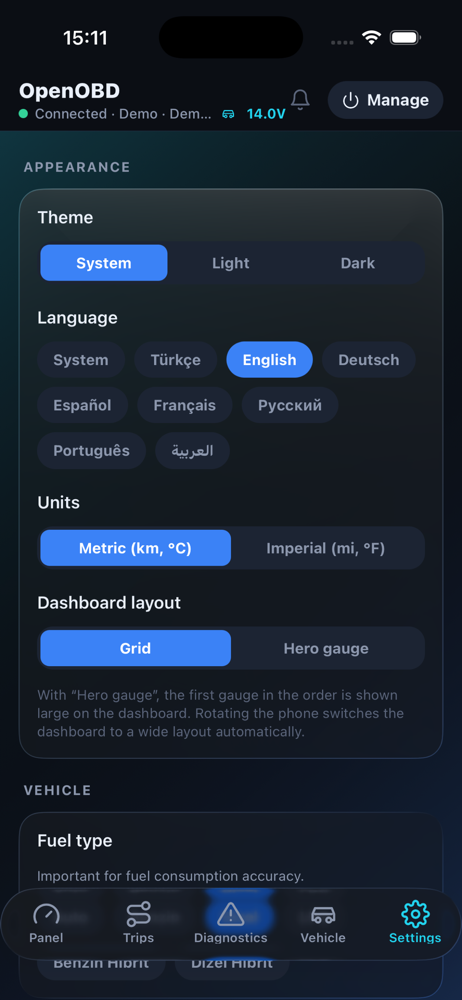The width and height of the screenshot is (462, 1000).
Task: Open the Vehicle car icon tab
Action: pyautogui.click(x=323, y=915)
